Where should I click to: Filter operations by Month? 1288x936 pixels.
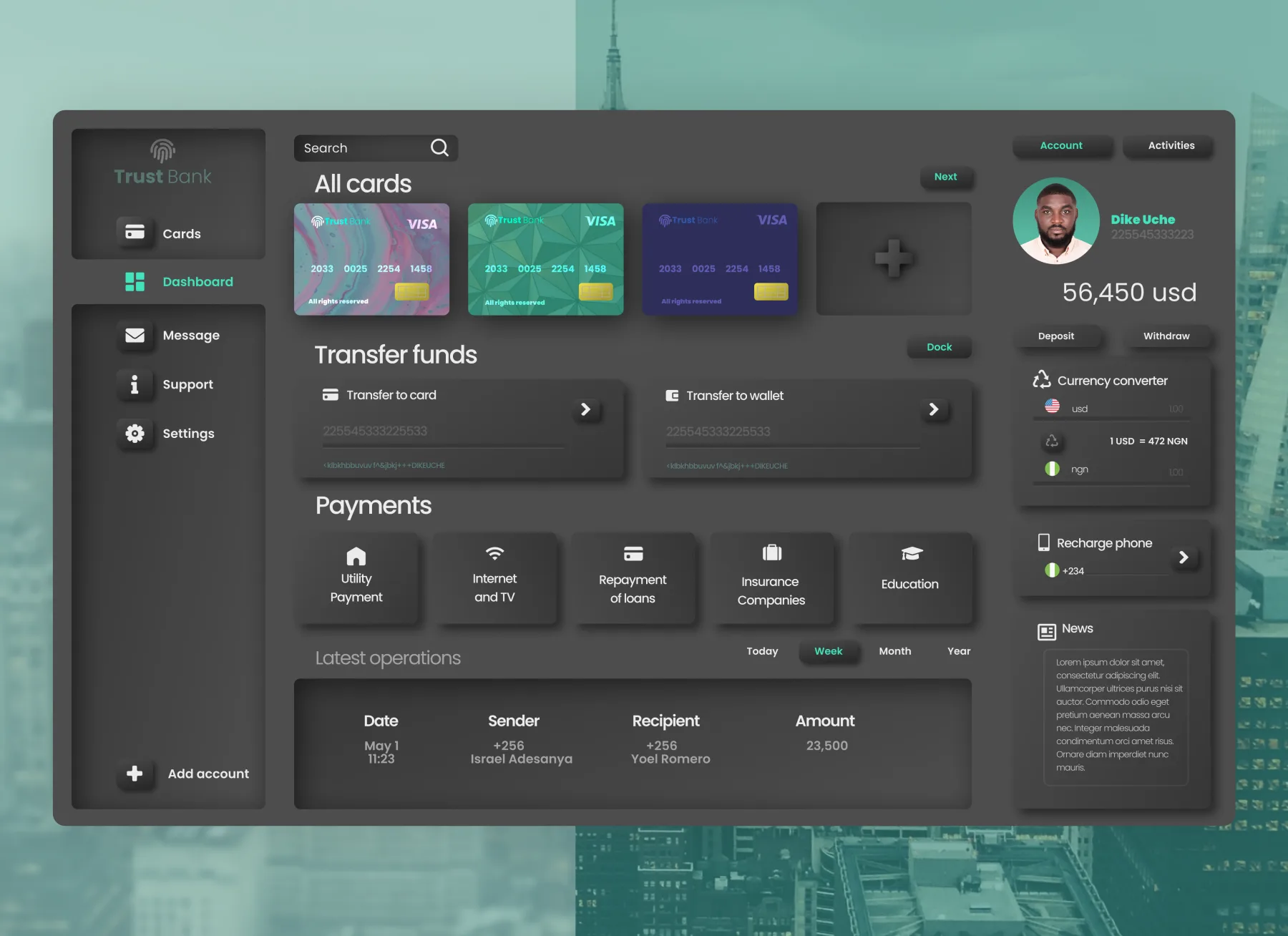(894, 651)
